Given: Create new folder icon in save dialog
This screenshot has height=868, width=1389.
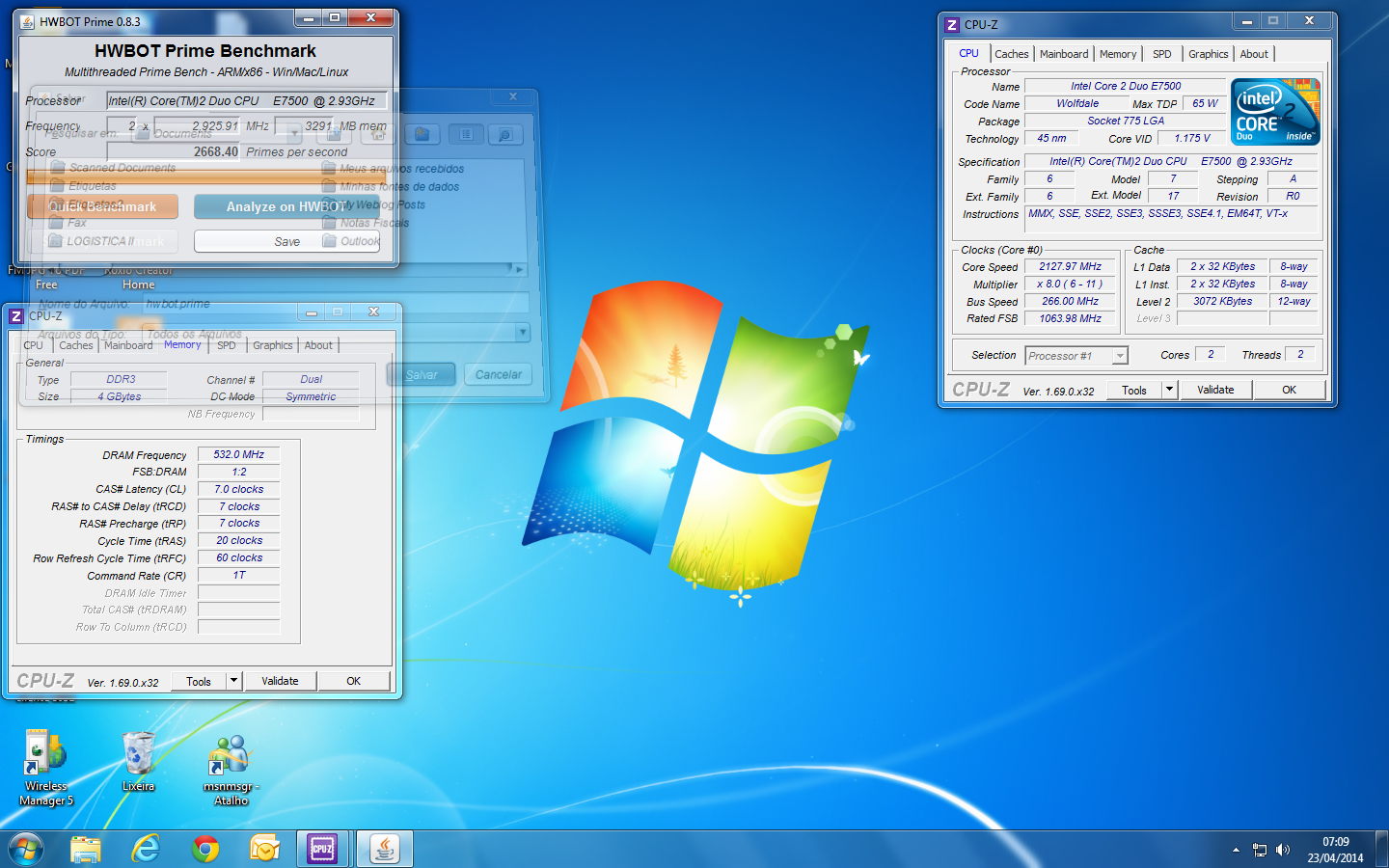Looking at the screenshot, I should coord(422,134).
